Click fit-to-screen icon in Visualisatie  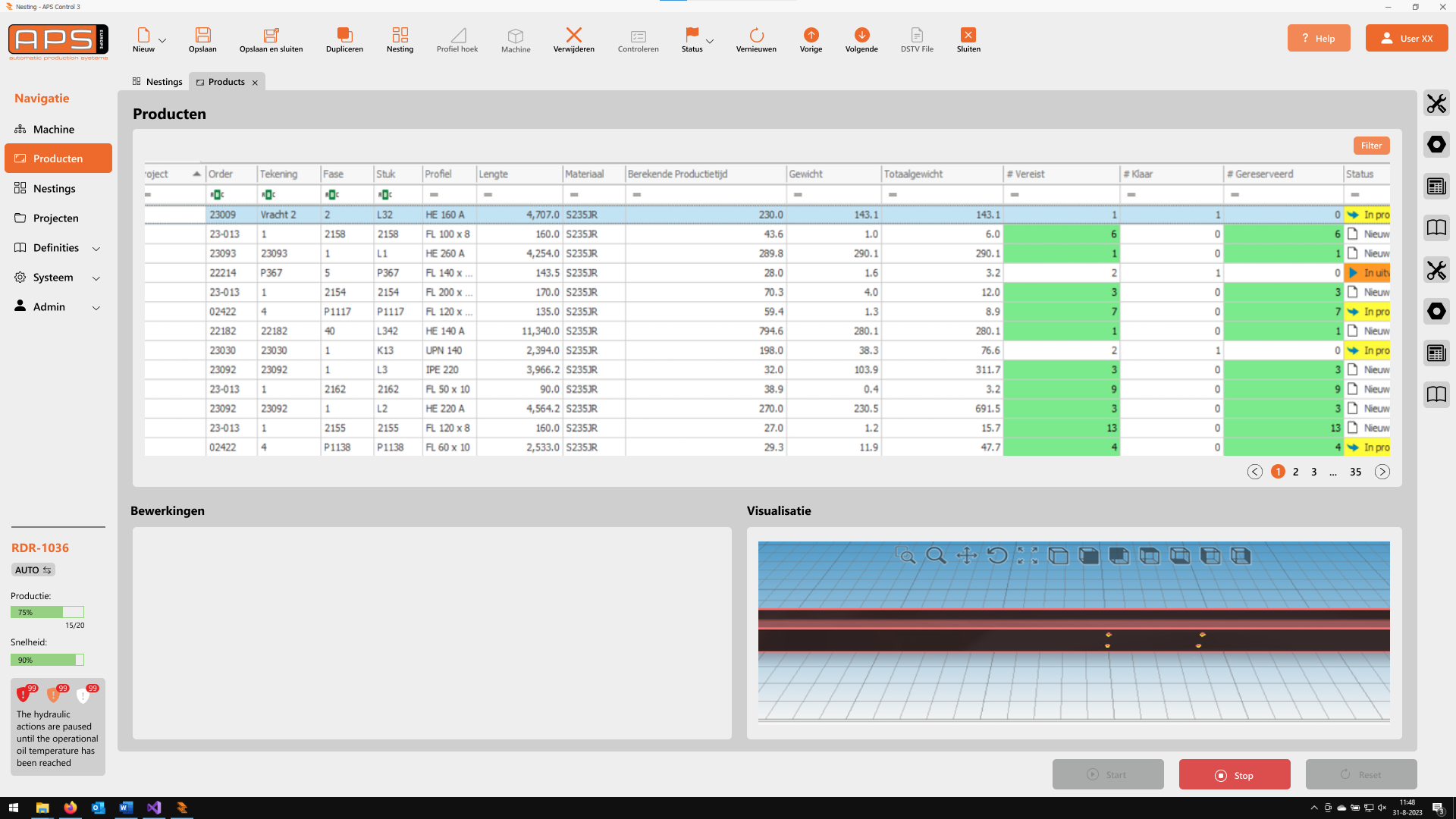point(1028,556)
